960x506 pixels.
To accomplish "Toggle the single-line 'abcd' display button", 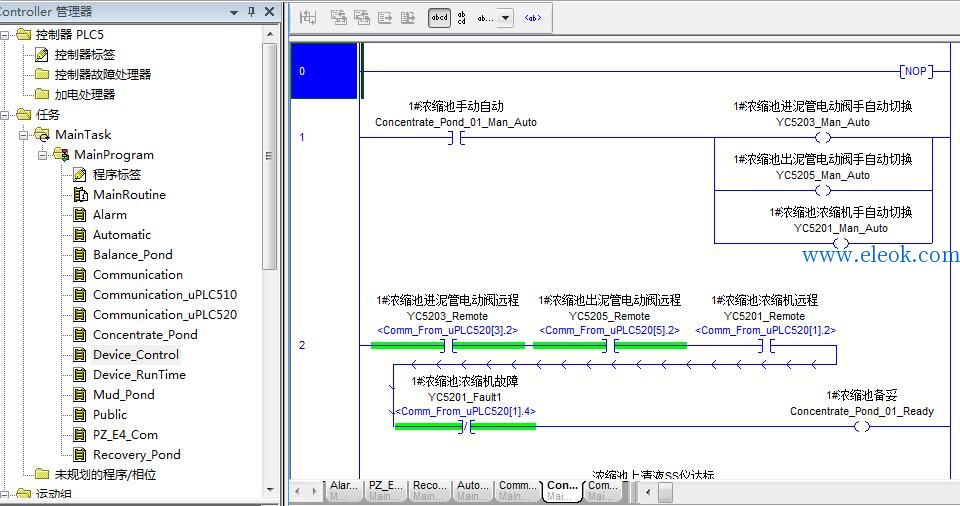I will (439, 18).
